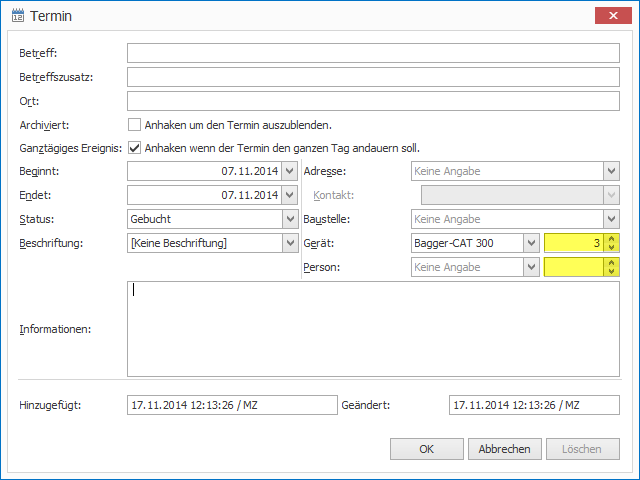Expand the Person dropdown
This screenshot has width=640, height=480.
tap(531, 267)
